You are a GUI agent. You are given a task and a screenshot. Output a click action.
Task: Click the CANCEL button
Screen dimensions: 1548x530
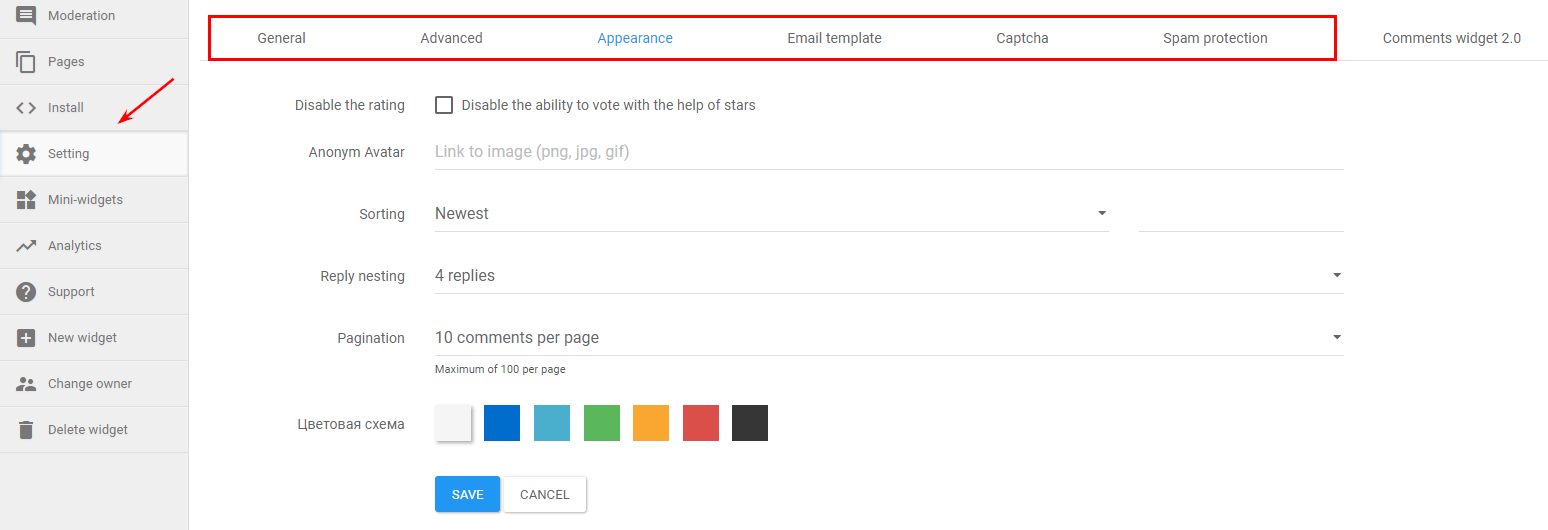[x=545, y=494]
